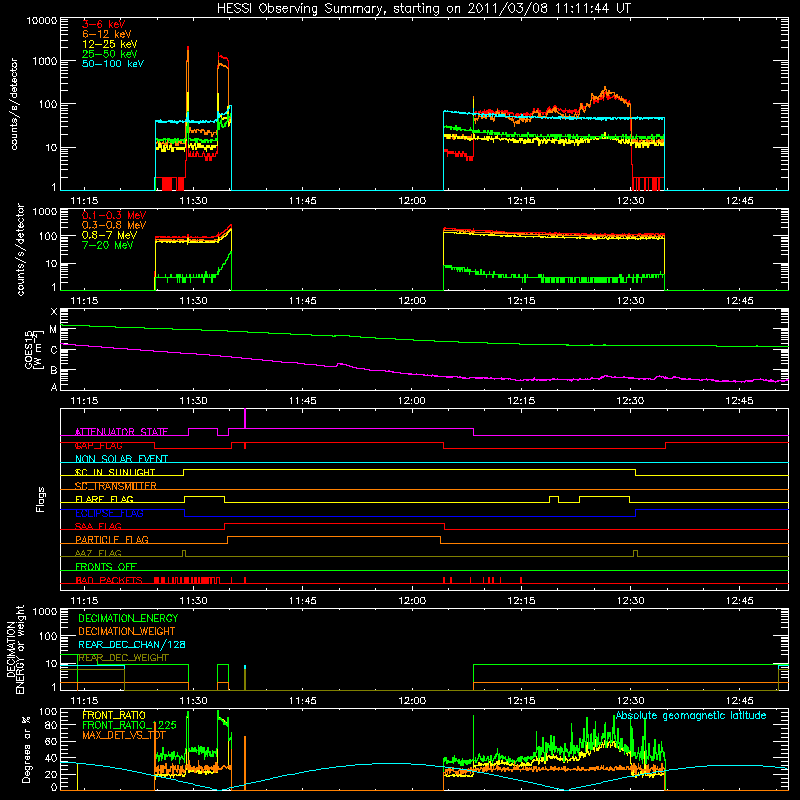Click the FRONTS_OFF flag label

click(x=106, y=566)
